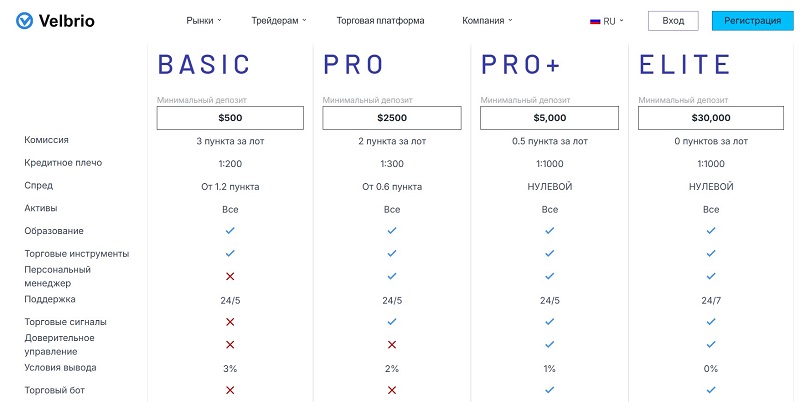Open the Трейдерам dropdown menu
Viewport: 800px width, 402px height.
point(278,21)
